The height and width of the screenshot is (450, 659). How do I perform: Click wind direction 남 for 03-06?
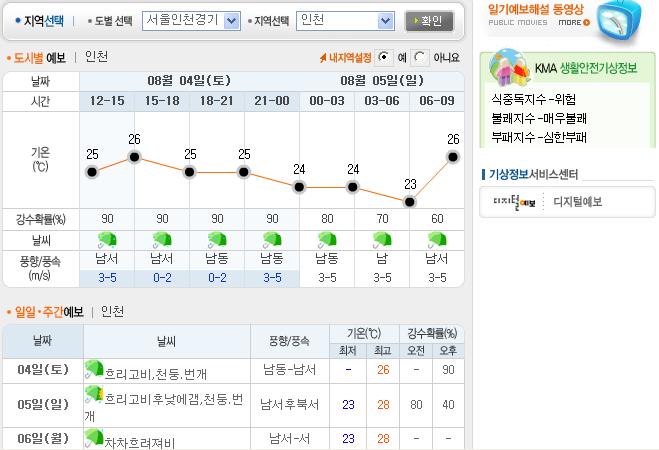[x=382, y=258]
